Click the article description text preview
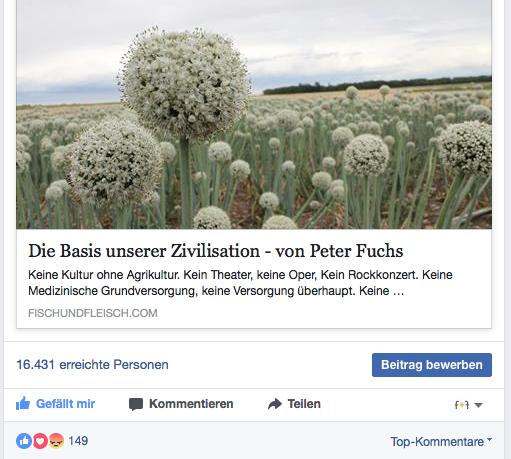The height and width of the screenshot is (459, 511). [x=240, y=283]
